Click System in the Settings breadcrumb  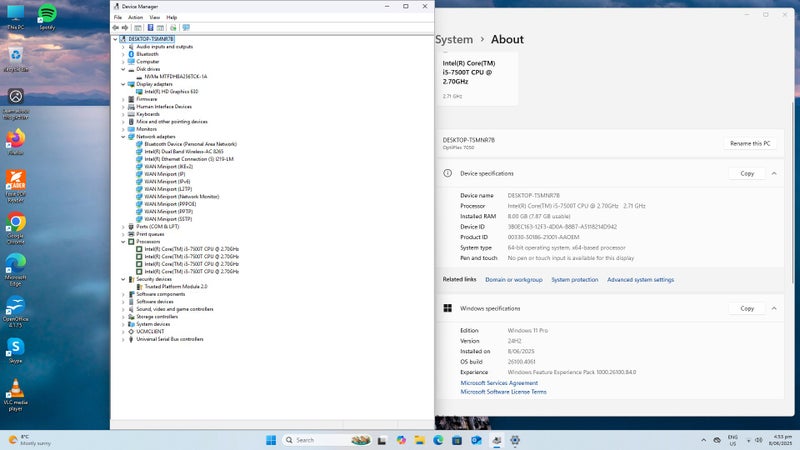[454, 39]
